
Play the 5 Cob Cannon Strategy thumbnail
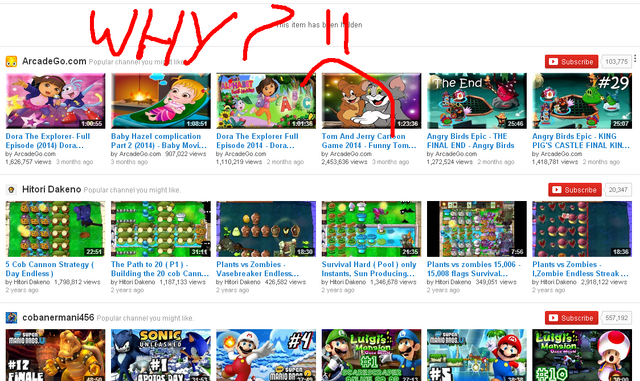(56, 229)
